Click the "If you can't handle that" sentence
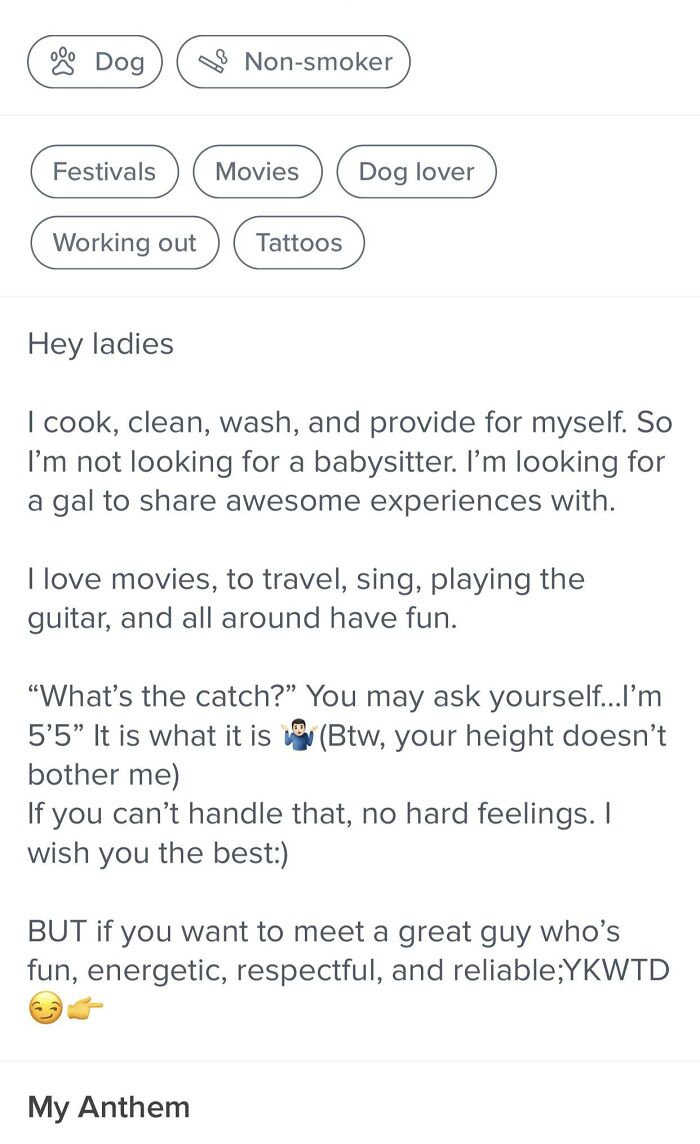 [x=318, y=814]
